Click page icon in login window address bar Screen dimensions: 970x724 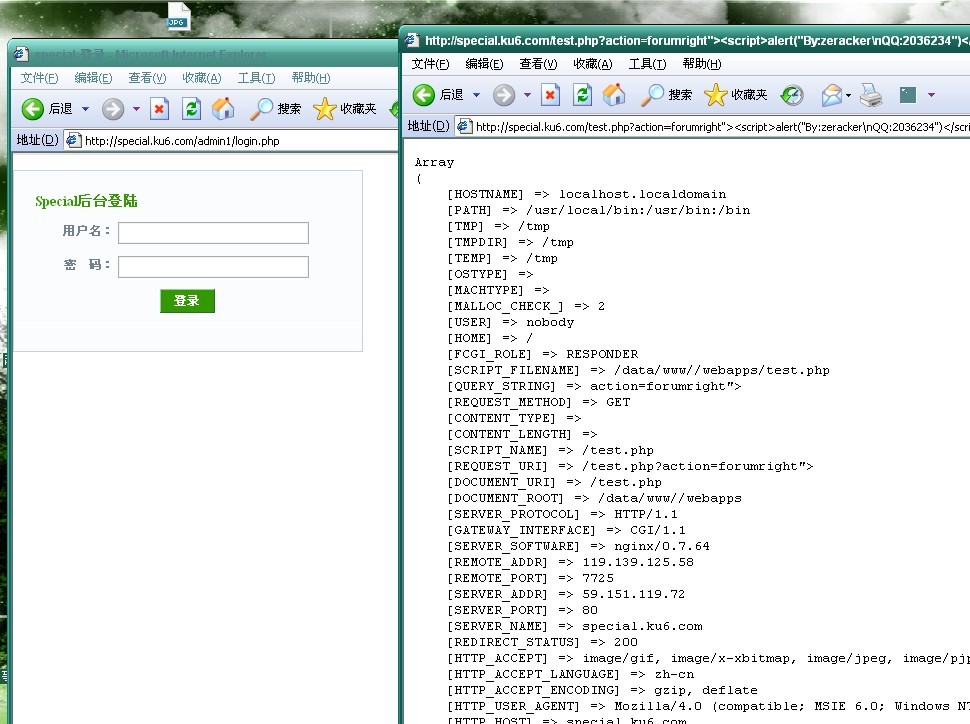[x=73, y=140]
